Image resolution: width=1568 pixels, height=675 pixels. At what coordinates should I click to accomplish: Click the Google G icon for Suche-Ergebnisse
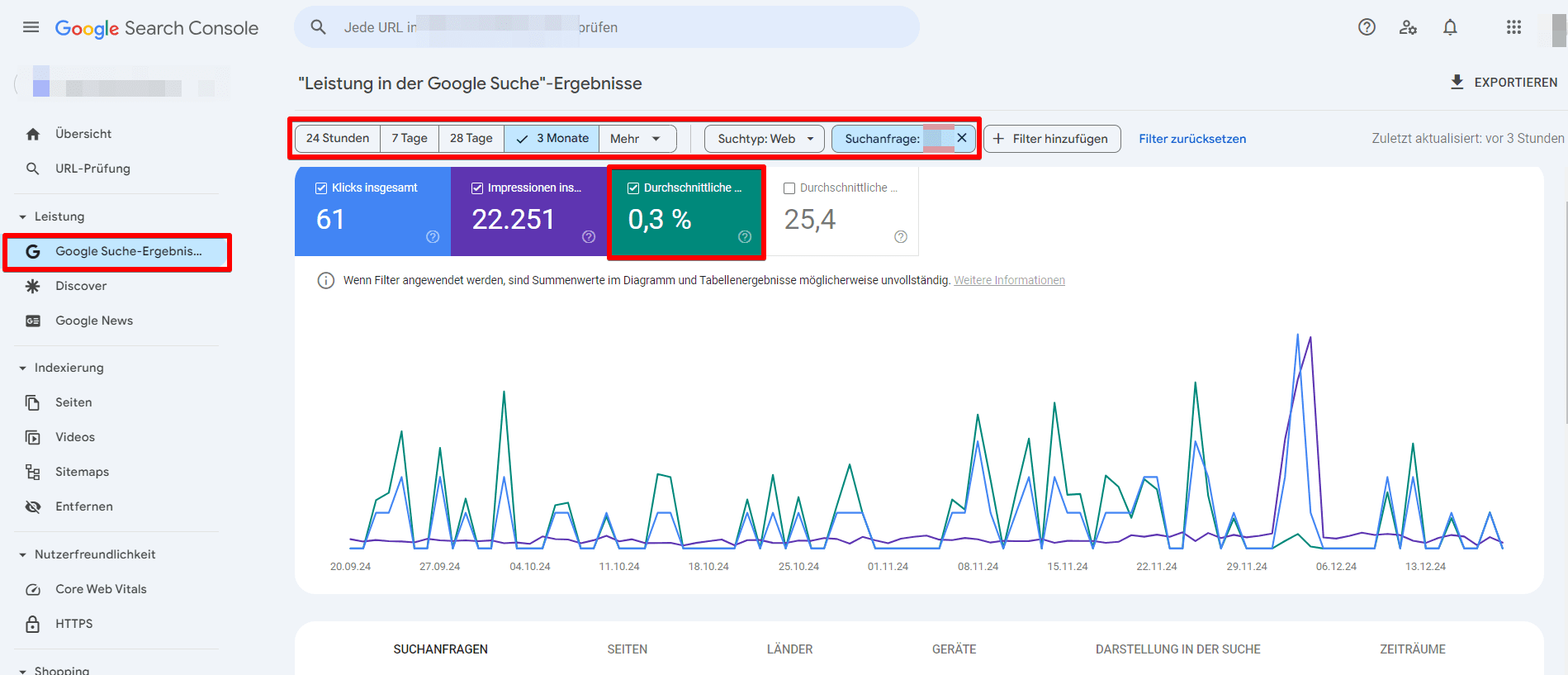pos(33,251)
